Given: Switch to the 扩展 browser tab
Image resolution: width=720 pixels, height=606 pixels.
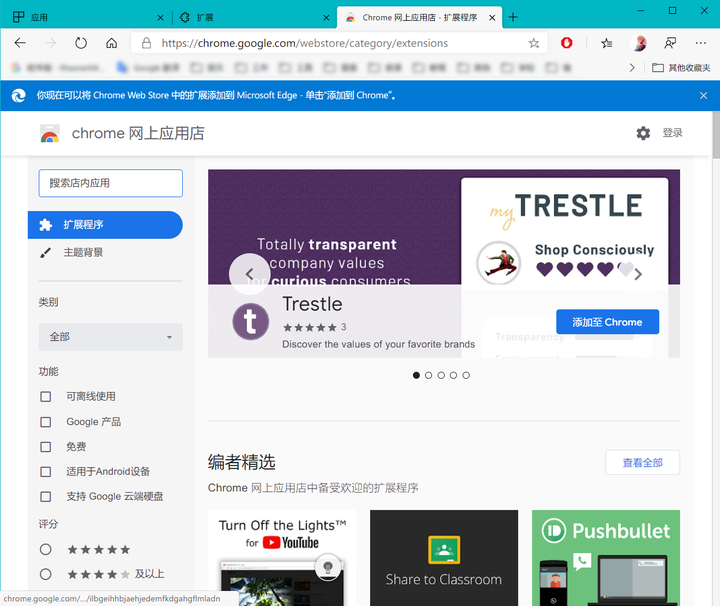Looking at the screenshot, I should coord(250,17).
